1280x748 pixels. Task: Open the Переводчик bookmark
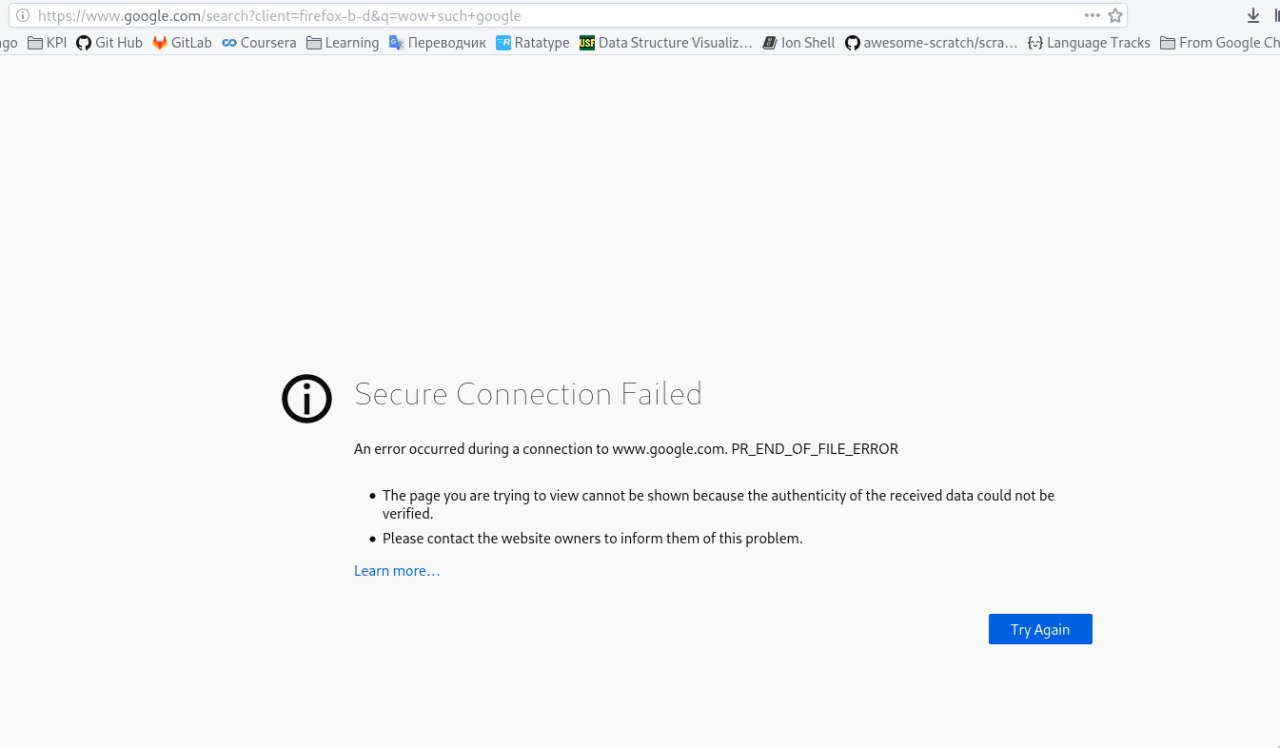(x=437, y=43)
